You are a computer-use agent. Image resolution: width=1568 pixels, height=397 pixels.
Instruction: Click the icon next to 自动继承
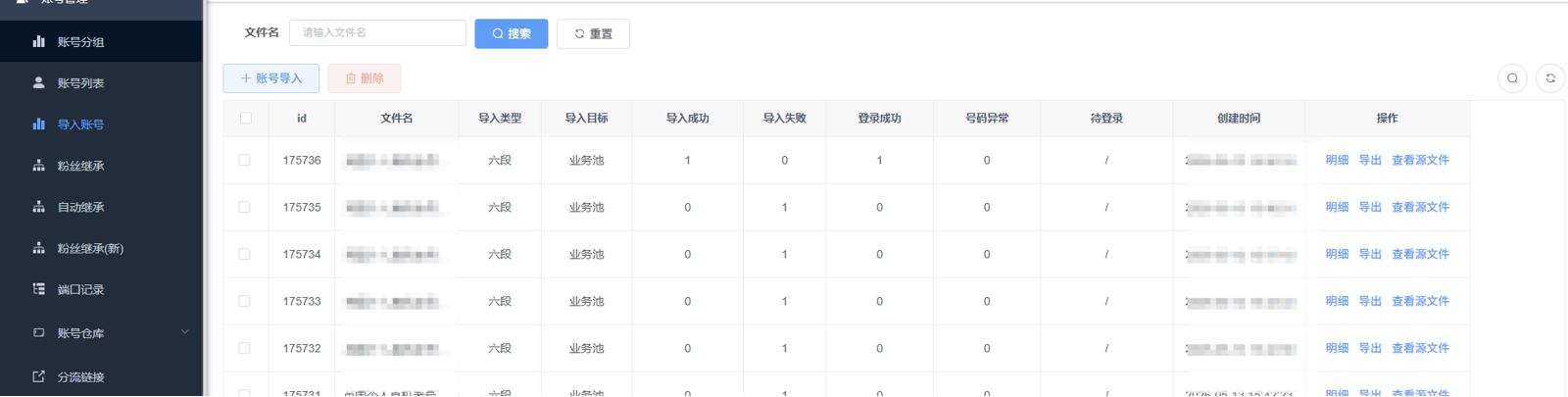[x=38, y=207]
